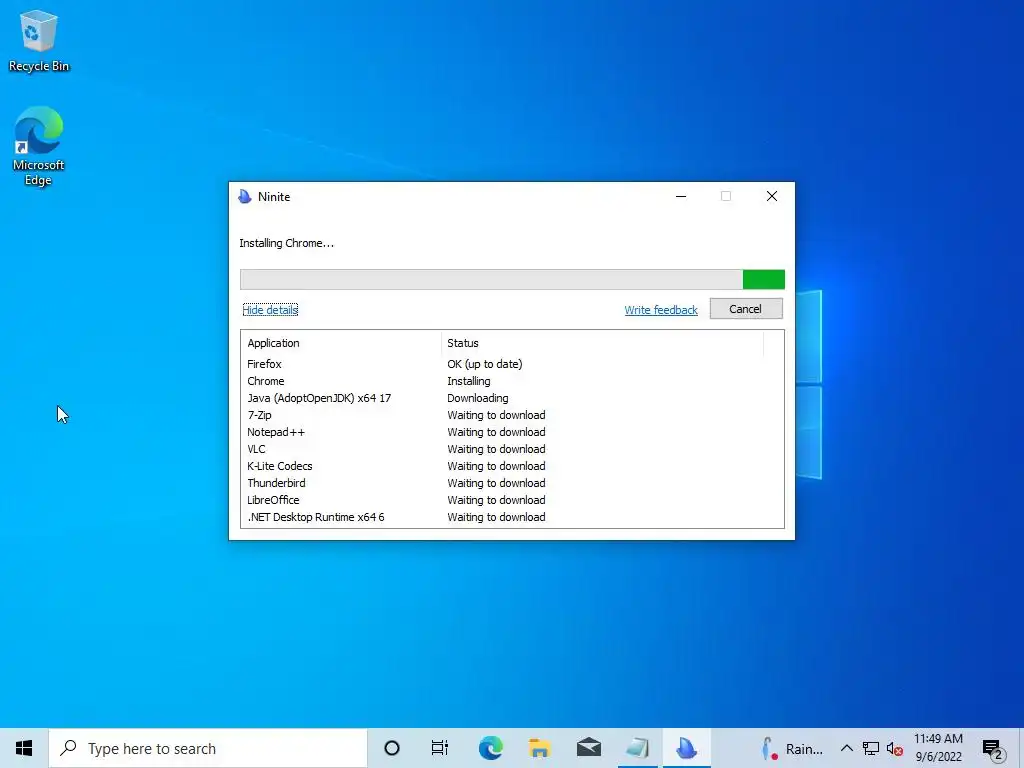Open the notification center icon

[x=993, y=749]
